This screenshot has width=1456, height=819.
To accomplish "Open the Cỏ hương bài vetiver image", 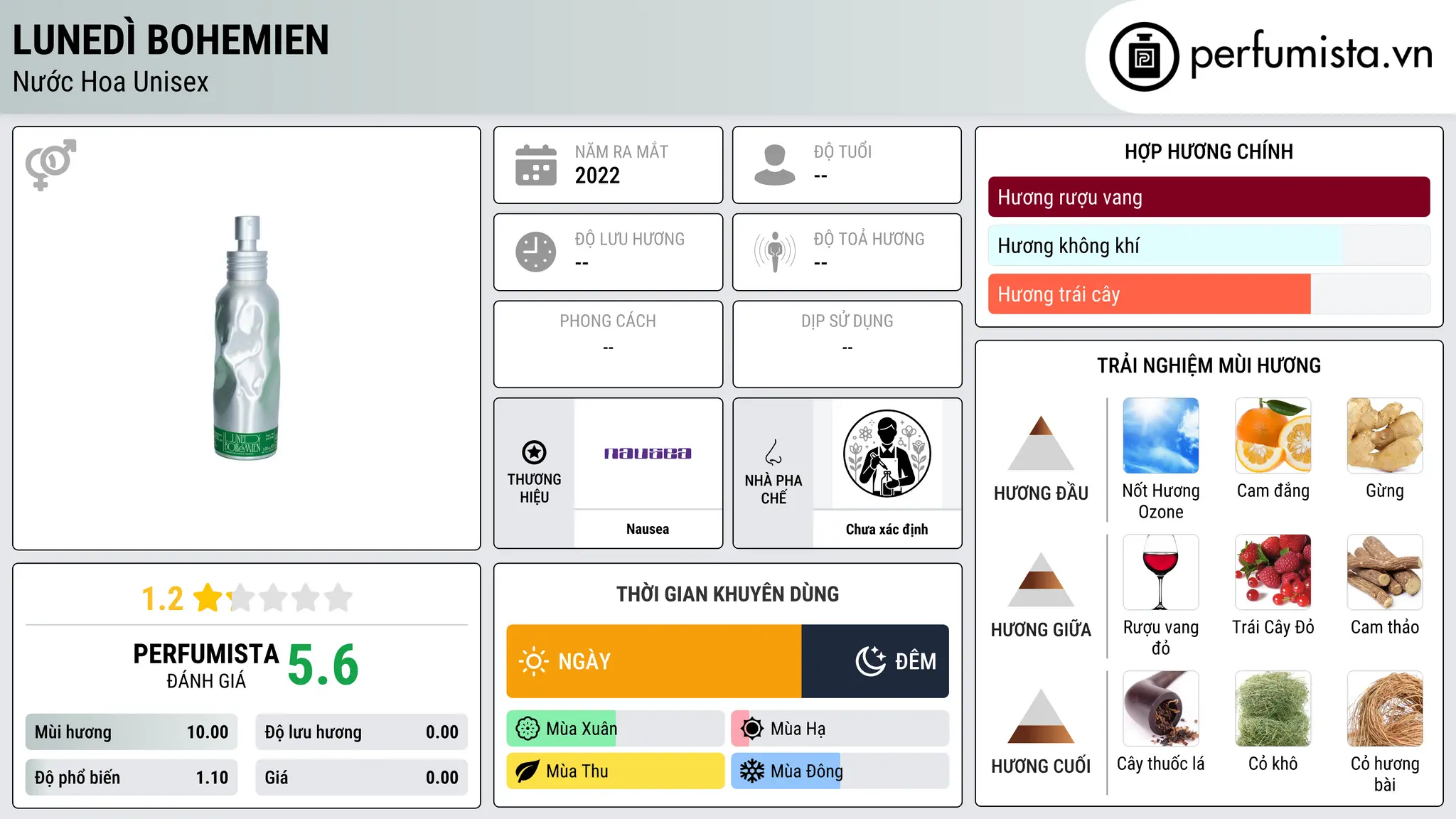I will click(1385, 709).
